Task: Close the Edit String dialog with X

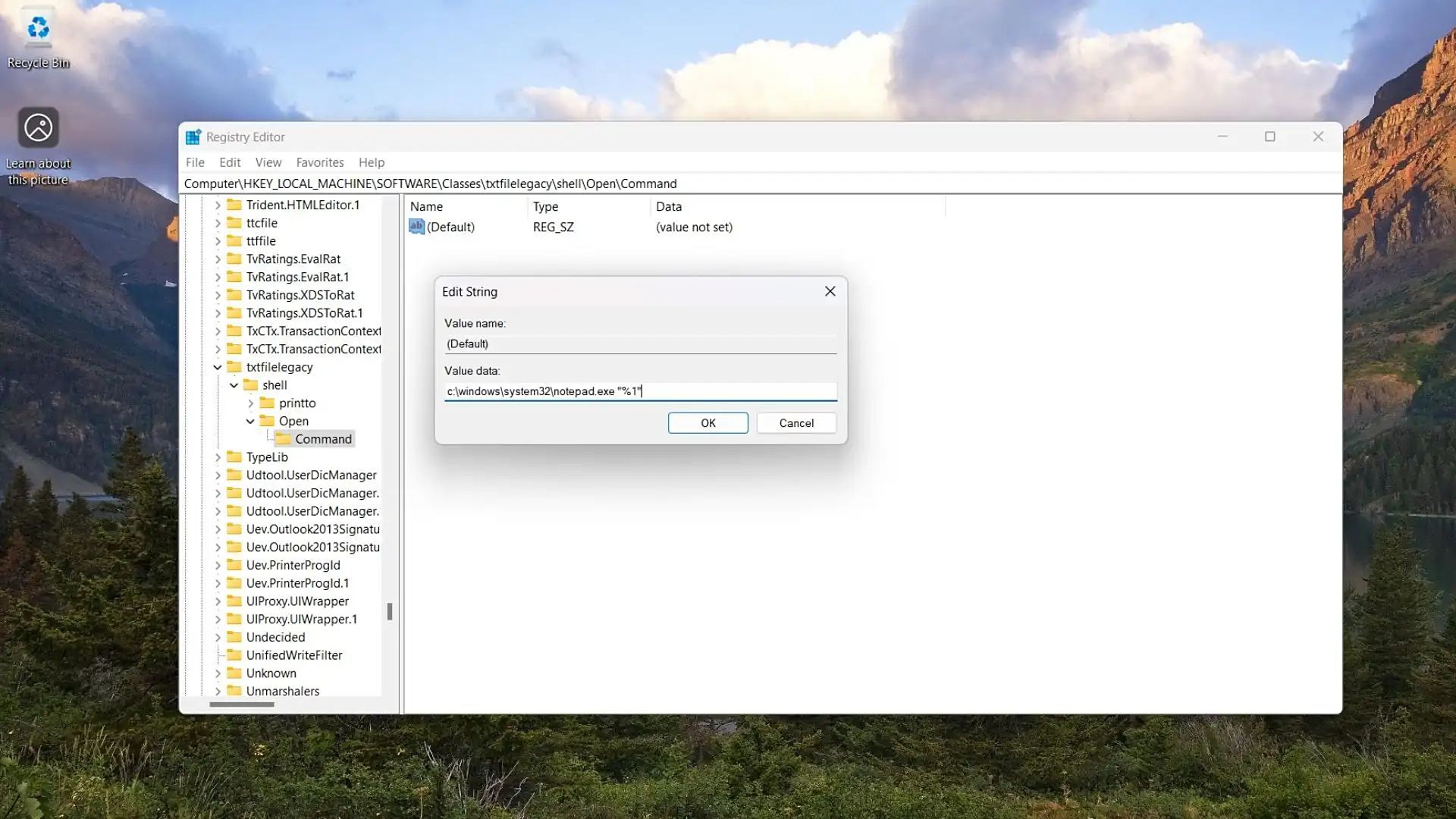Action: 830,291
